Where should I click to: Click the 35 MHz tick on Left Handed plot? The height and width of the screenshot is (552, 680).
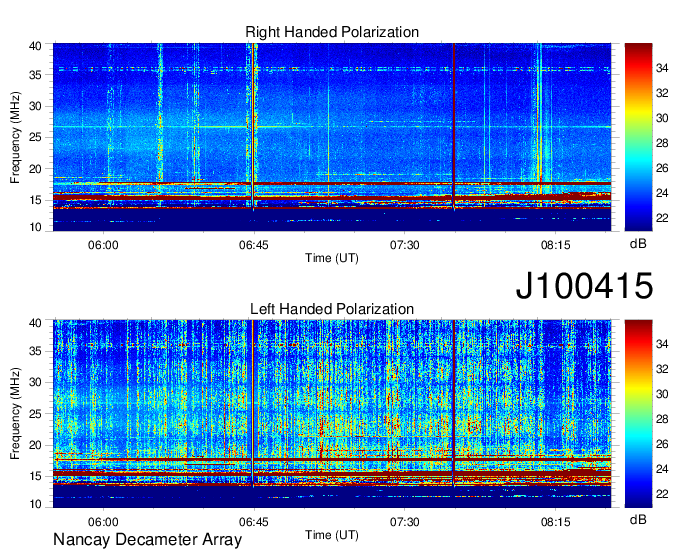(35, 351)
